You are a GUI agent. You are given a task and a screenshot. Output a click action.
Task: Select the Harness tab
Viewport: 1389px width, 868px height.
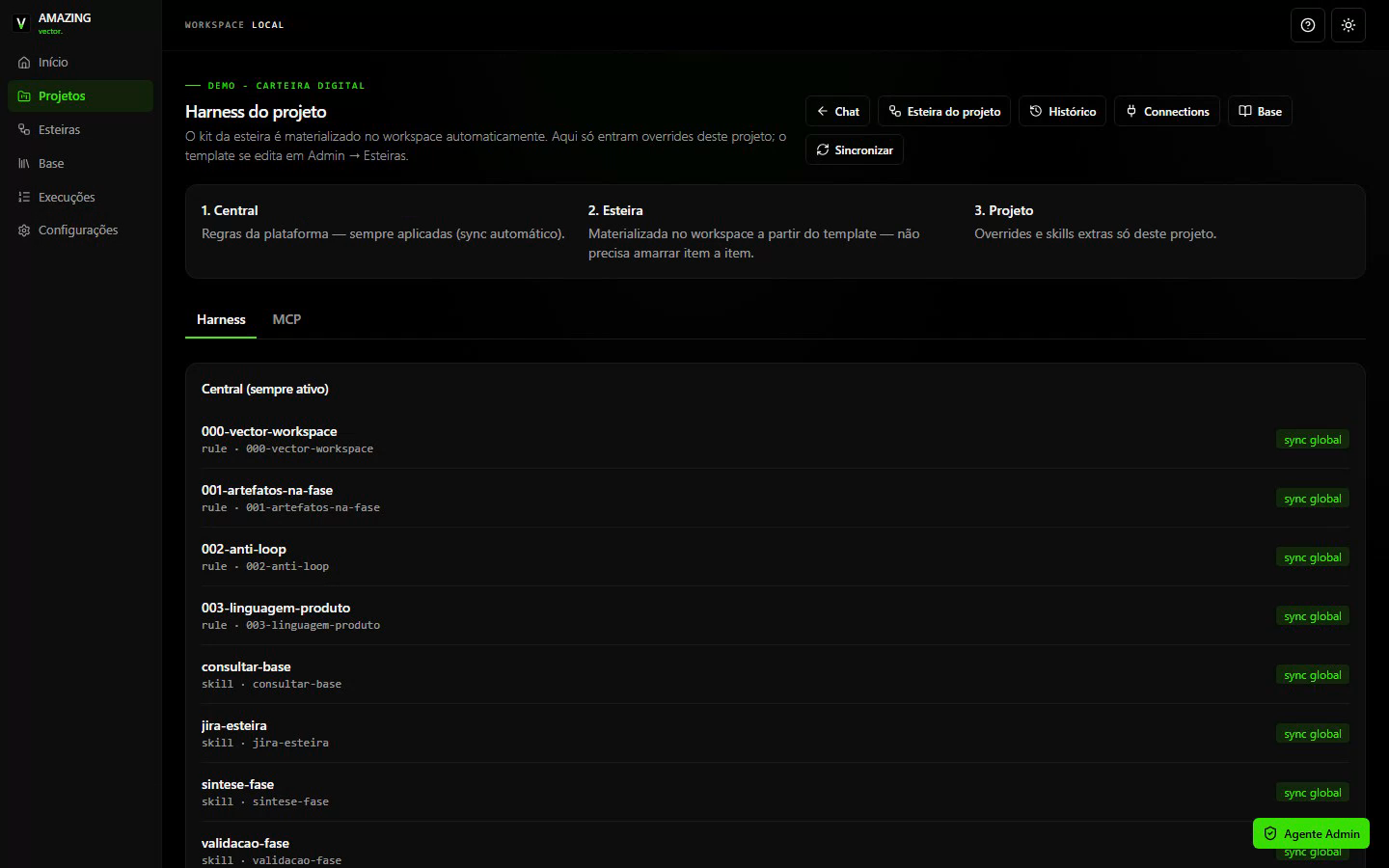click(221, 319)
